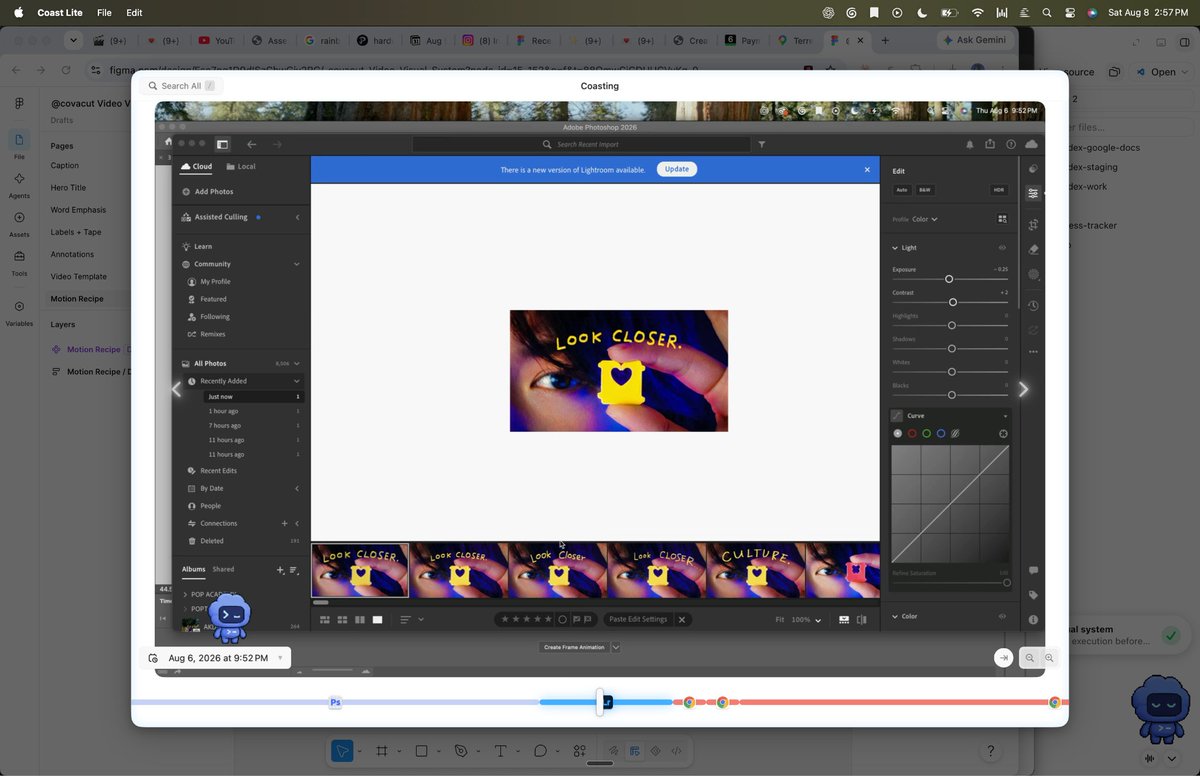Open the Presets icon above Edit sliders

1033,169
